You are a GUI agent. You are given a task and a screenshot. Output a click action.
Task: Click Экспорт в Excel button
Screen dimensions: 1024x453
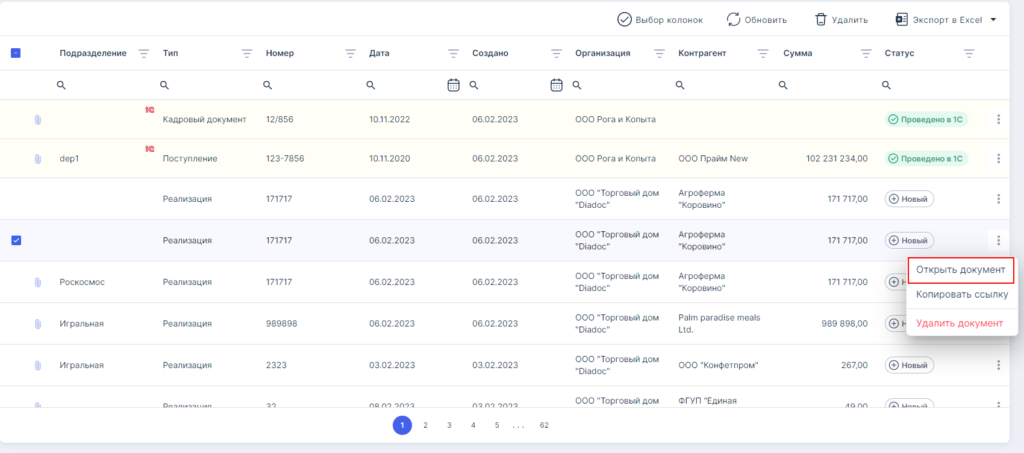click(938, 20)
